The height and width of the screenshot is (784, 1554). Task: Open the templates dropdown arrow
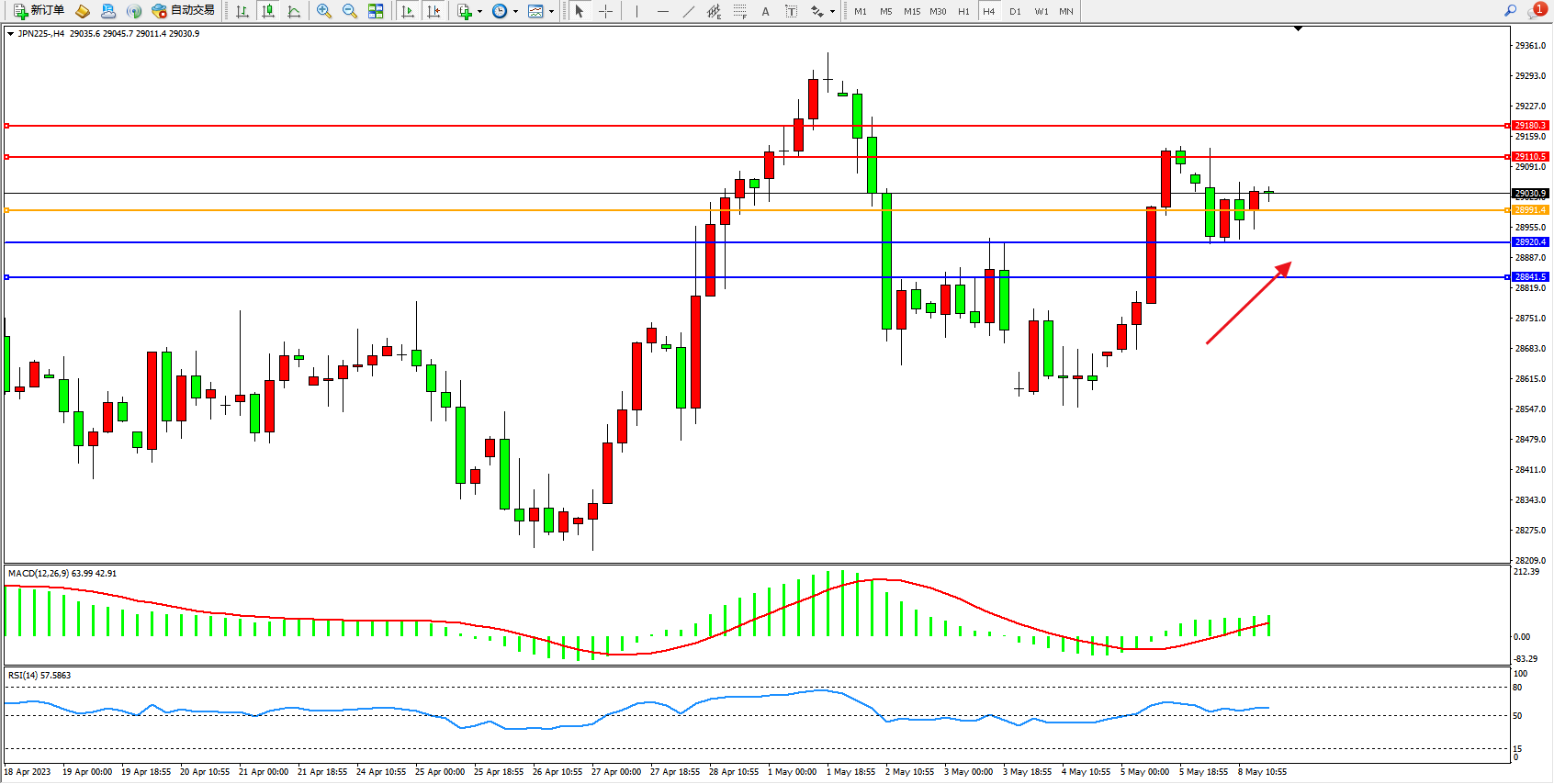(551, 12)
